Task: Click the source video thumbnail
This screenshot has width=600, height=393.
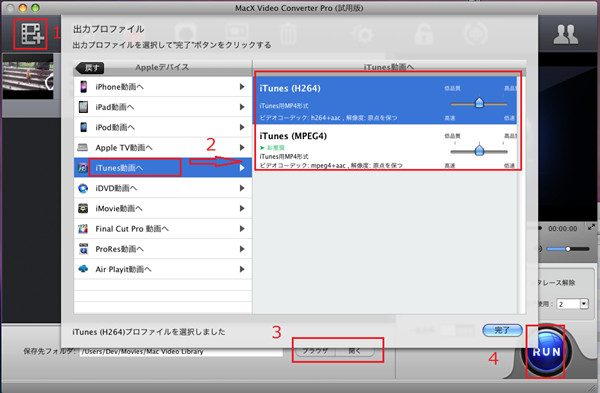Action: click(28, 77)
